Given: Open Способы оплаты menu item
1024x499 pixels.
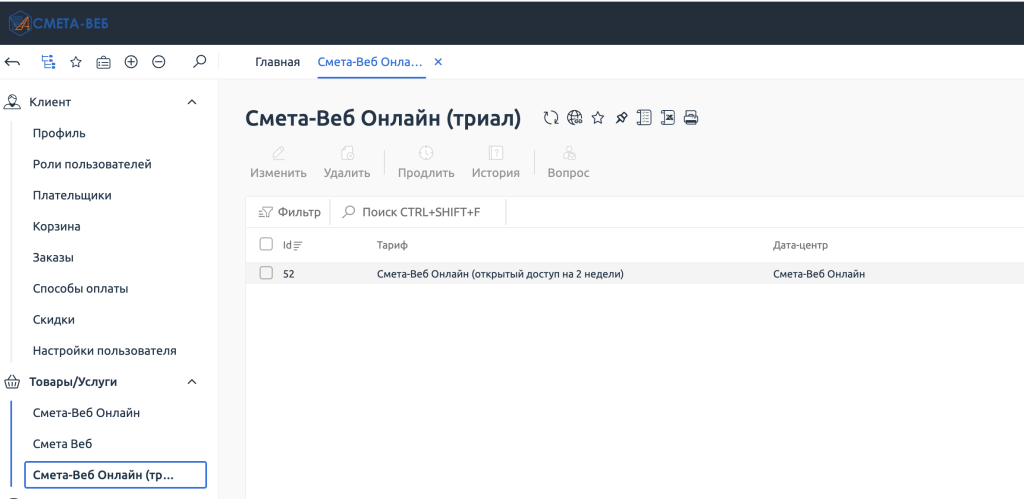Looking at the screenshot, I should click(80, 289).
